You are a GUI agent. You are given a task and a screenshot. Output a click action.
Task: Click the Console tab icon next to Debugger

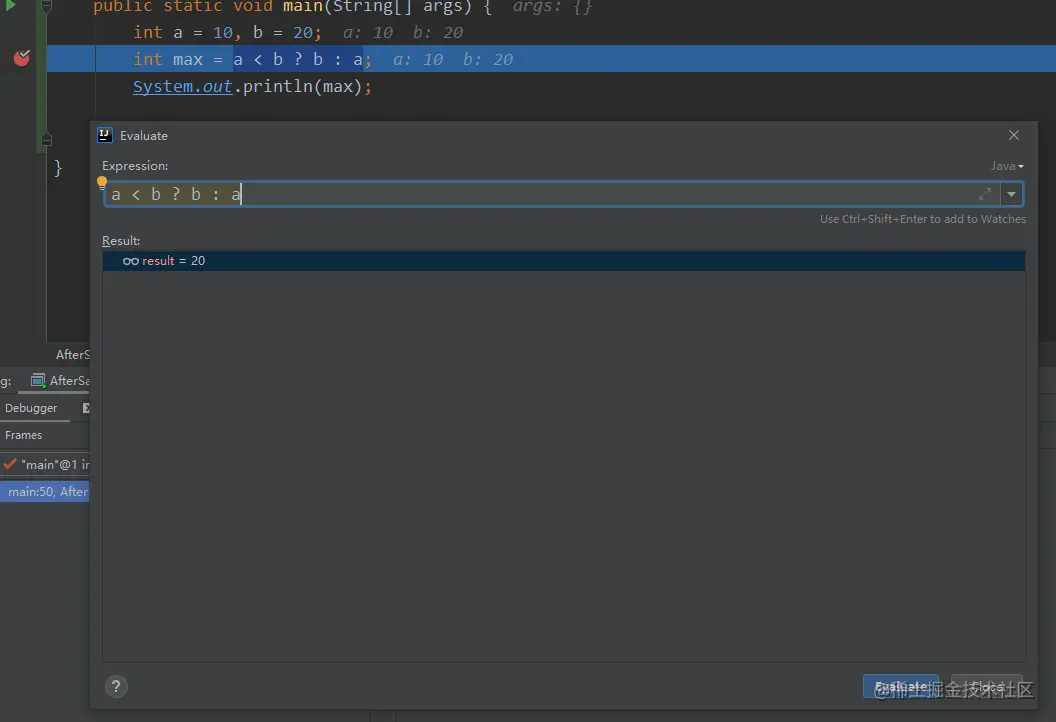[86, 408]
